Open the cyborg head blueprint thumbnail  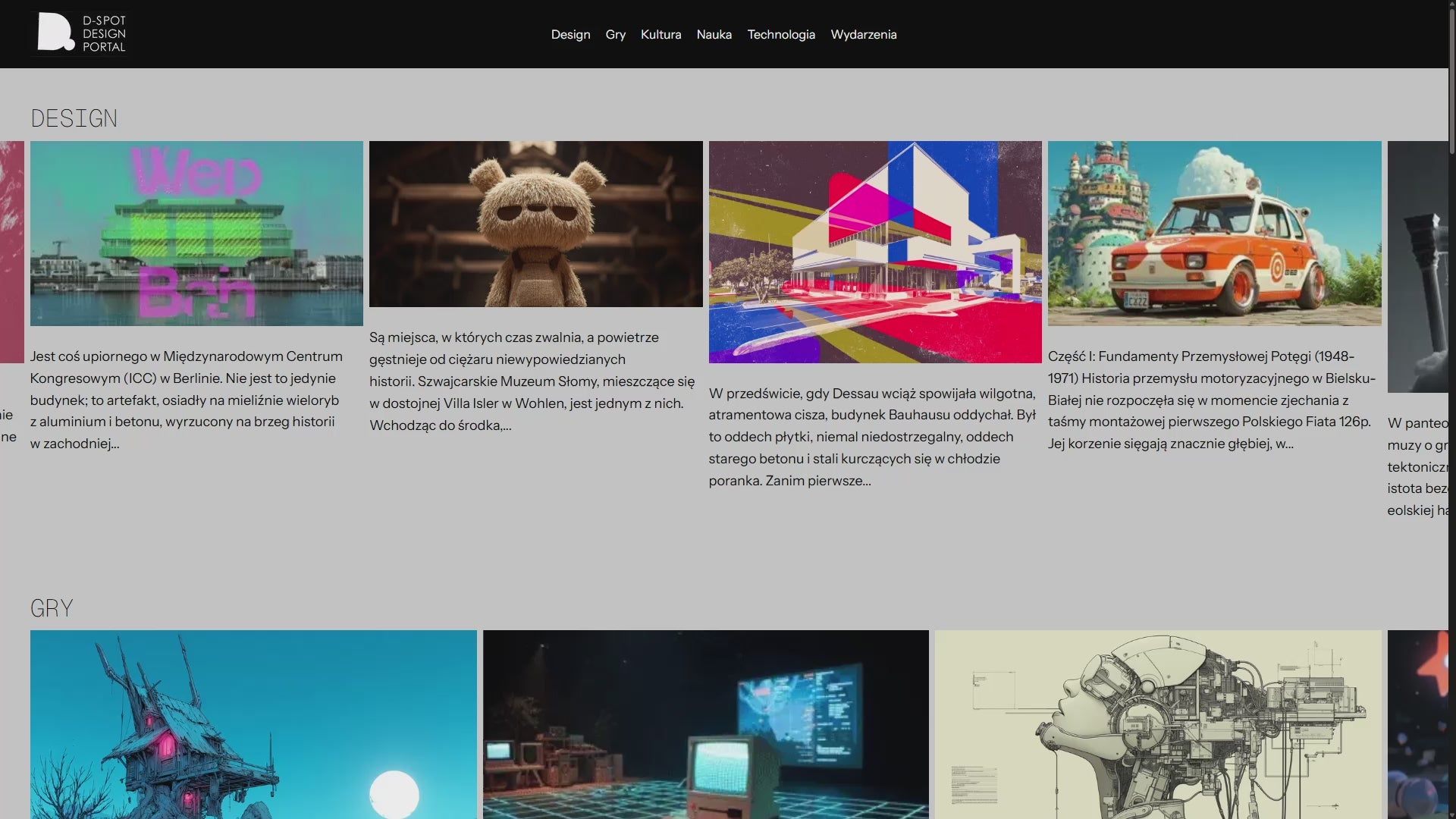1157,724
